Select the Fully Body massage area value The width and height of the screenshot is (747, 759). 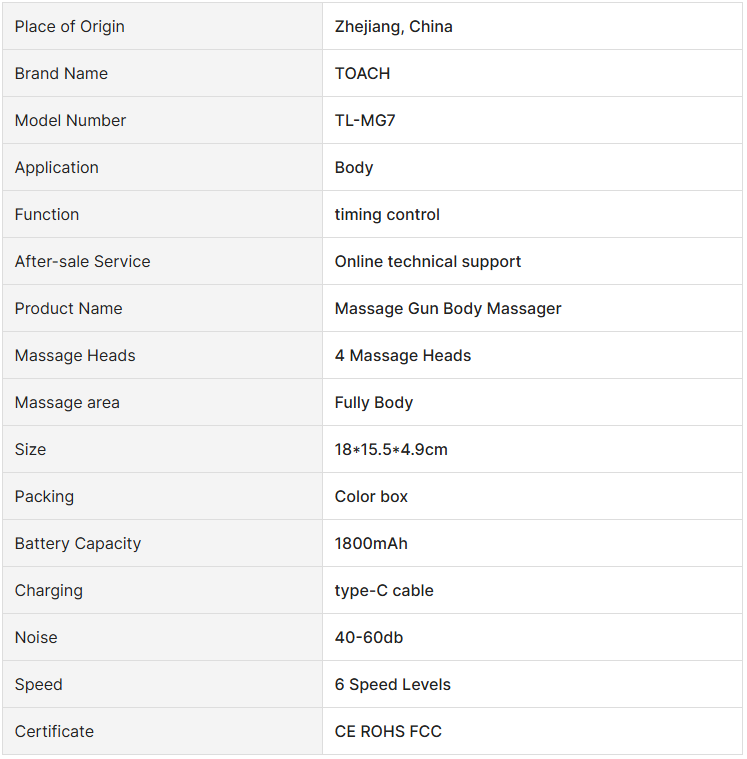point(374,403)
